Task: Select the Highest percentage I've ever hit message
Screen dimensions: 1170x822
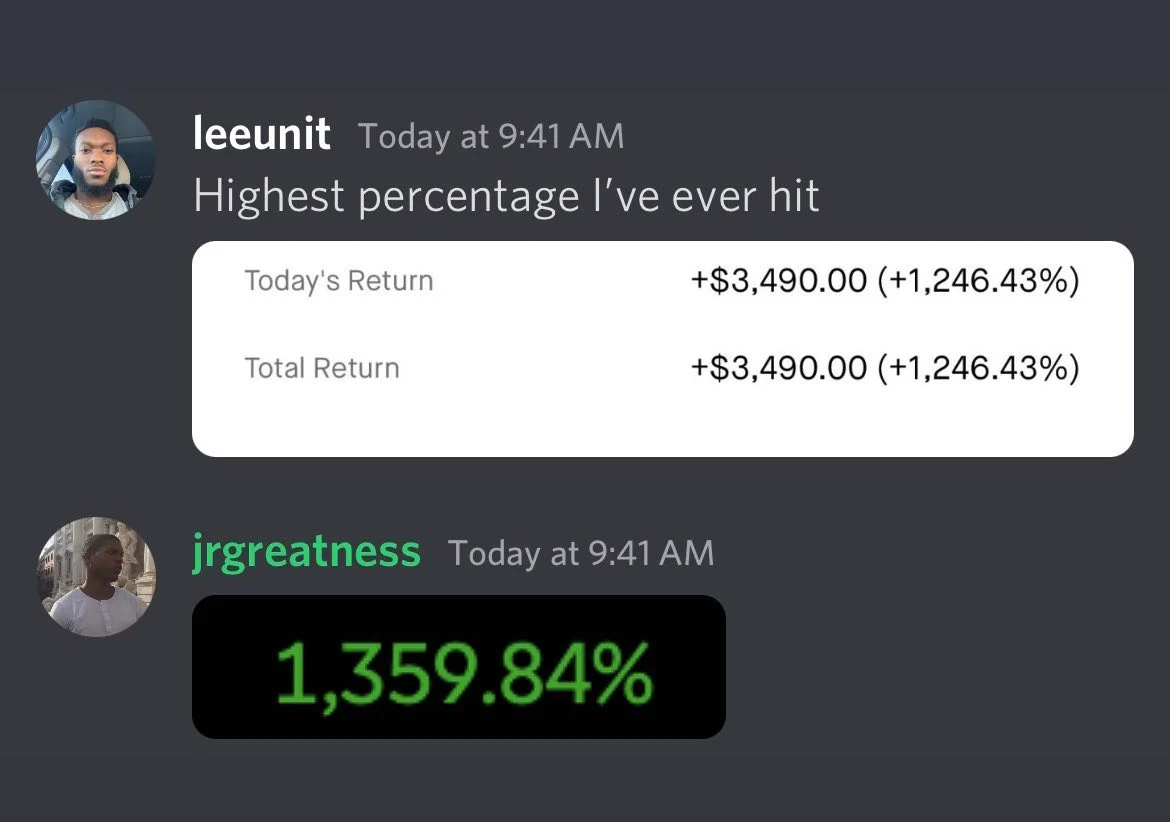Action: pyautogui.click(x=506, y=197)
